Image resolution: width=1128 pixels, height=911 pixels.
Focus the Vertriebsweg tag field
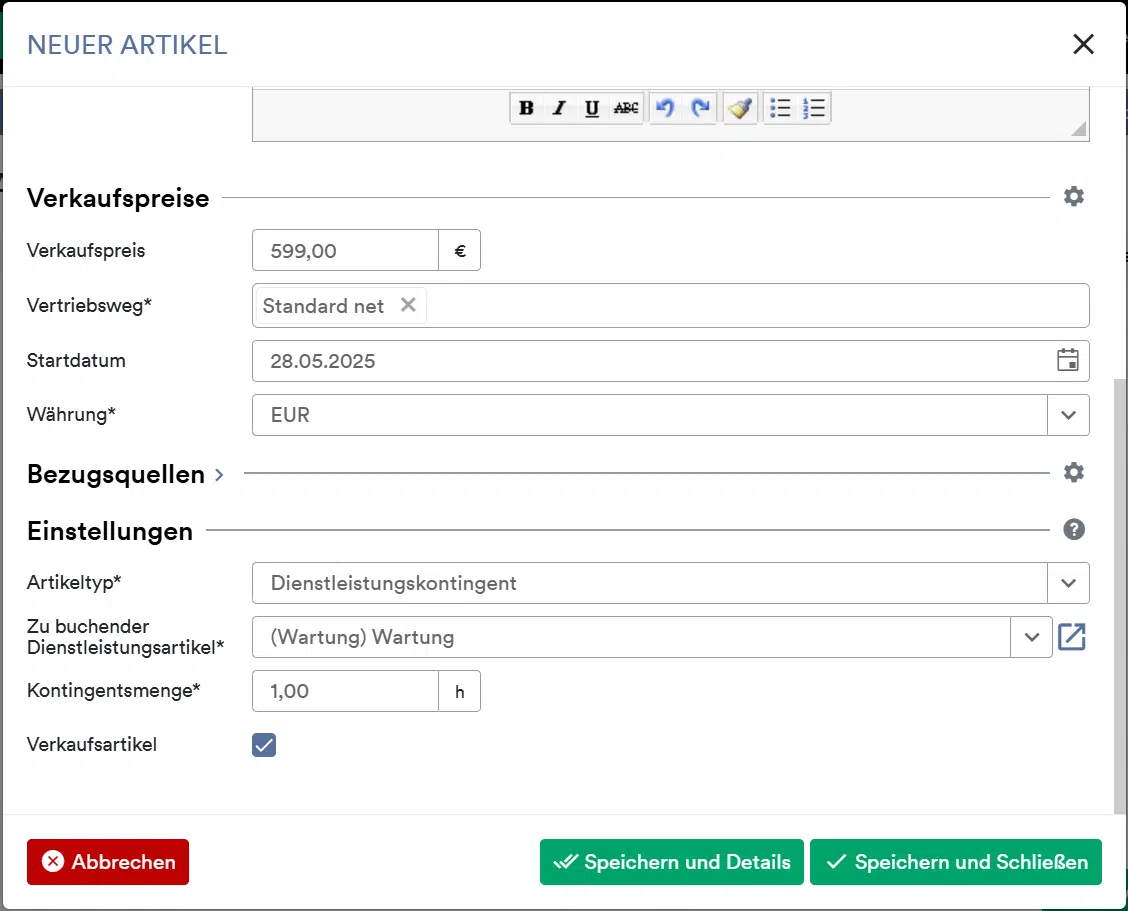pos(670,306)
